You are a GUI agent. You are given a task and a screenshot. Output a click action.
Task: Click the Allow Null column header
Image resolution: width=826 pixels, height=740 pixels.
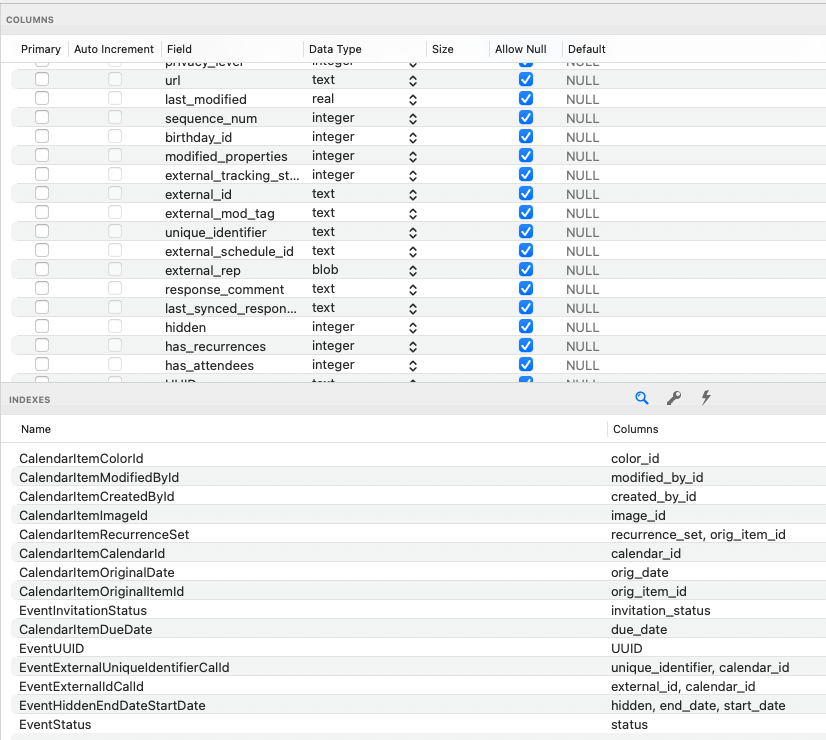coord(519,49)
